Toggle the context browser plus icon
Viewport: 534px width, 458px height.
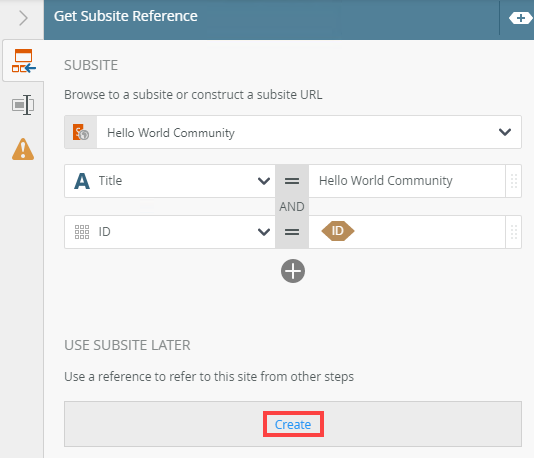(520, 18)
